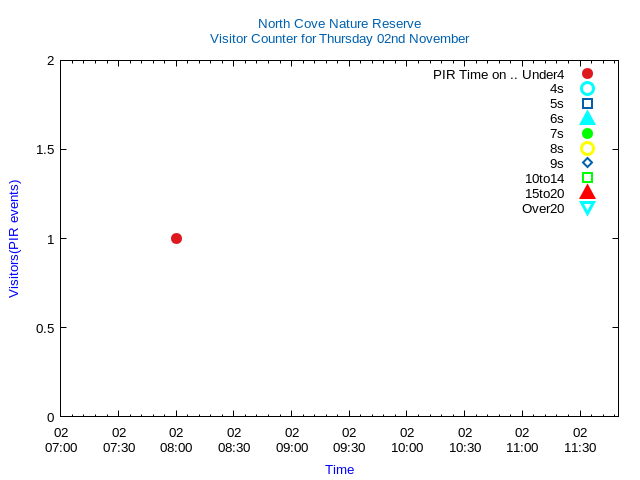
Task: Click the cyan filled triangle for 6s
Action: click(x=587, y=119)
